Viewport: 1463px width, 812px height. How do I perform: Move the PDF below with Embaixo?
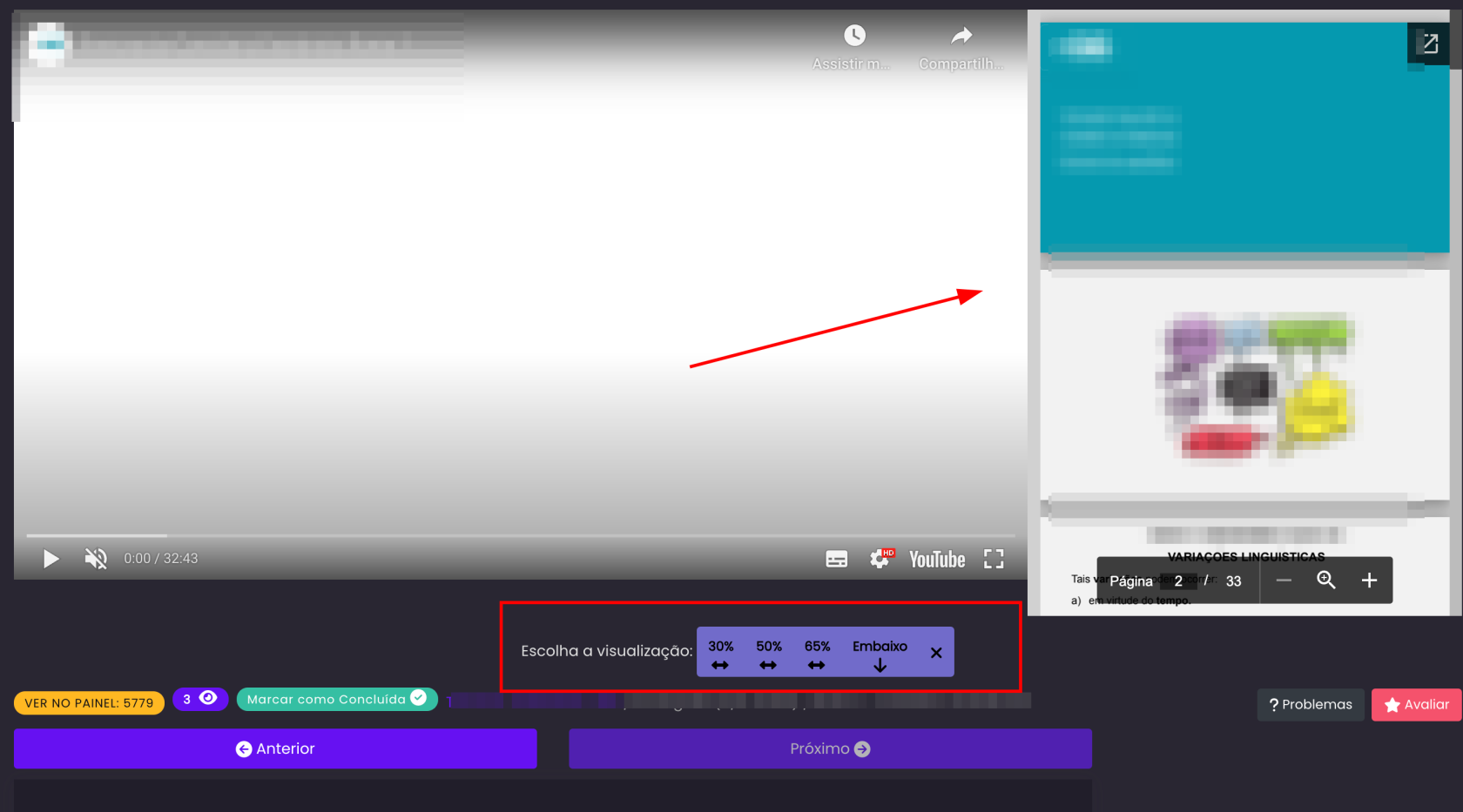(880, 654)
